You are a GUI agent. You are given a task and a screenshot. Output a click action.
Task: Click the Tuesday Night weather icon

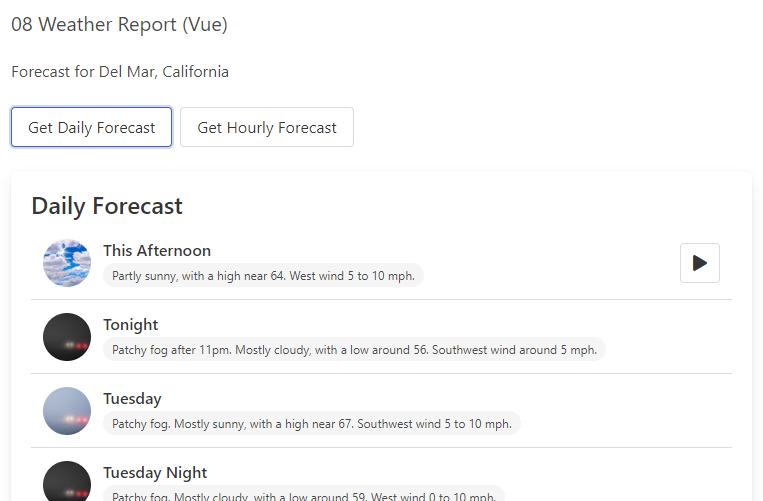67,482
